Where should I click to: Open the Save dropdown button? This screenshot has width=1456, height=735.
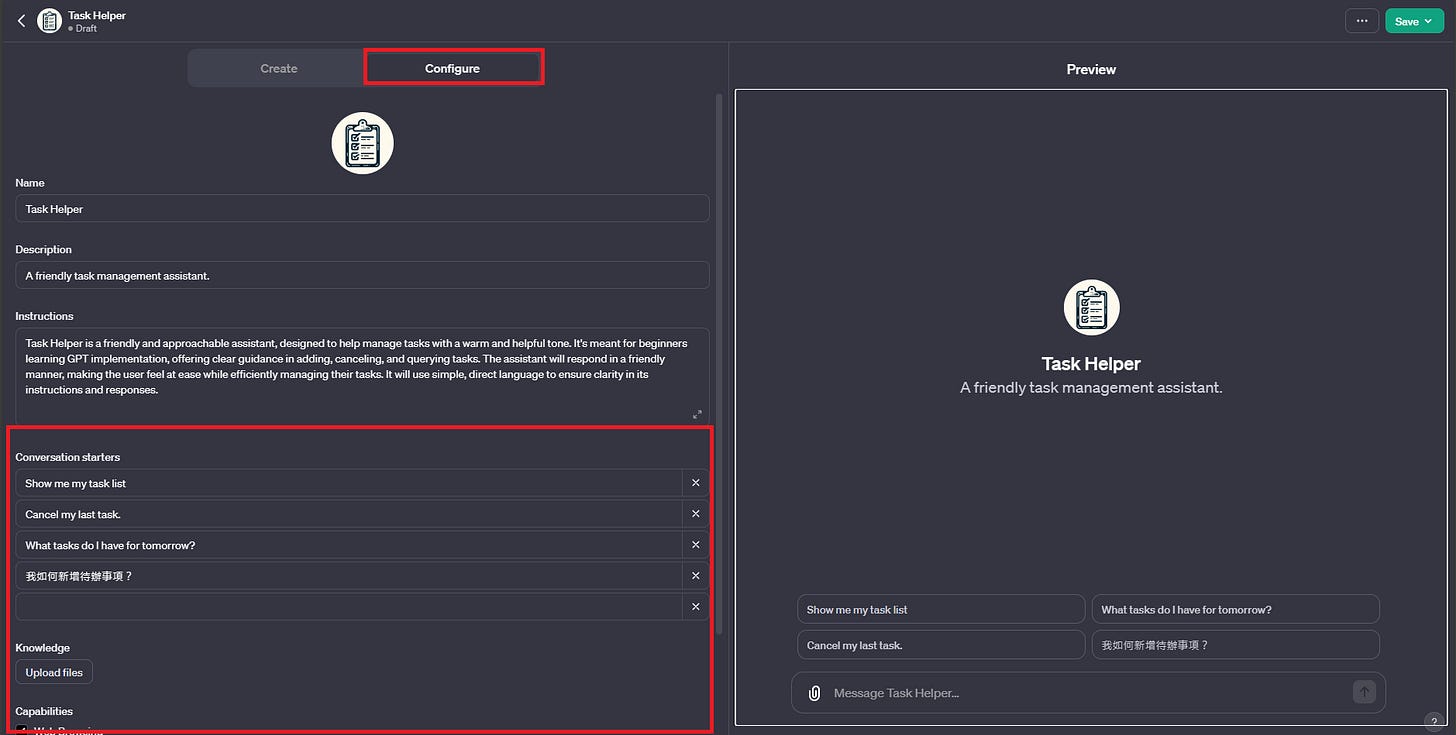[1414, 21]
